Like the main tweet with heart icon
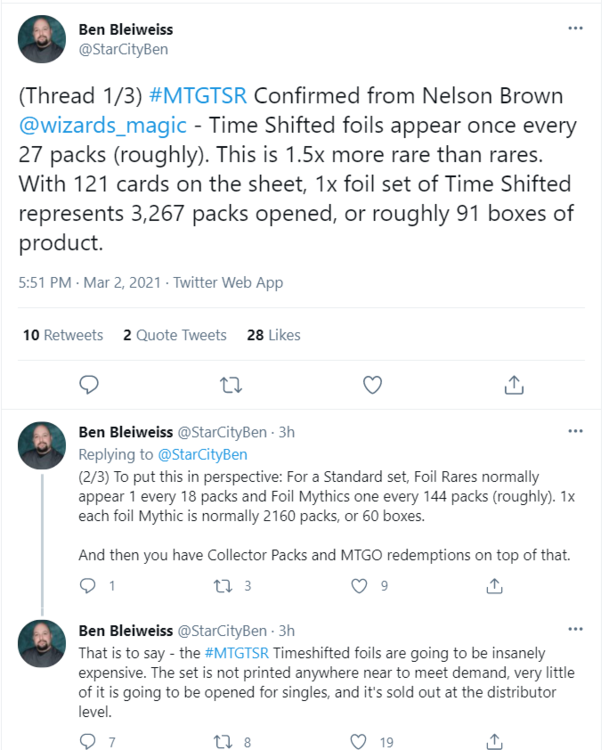 372,384
